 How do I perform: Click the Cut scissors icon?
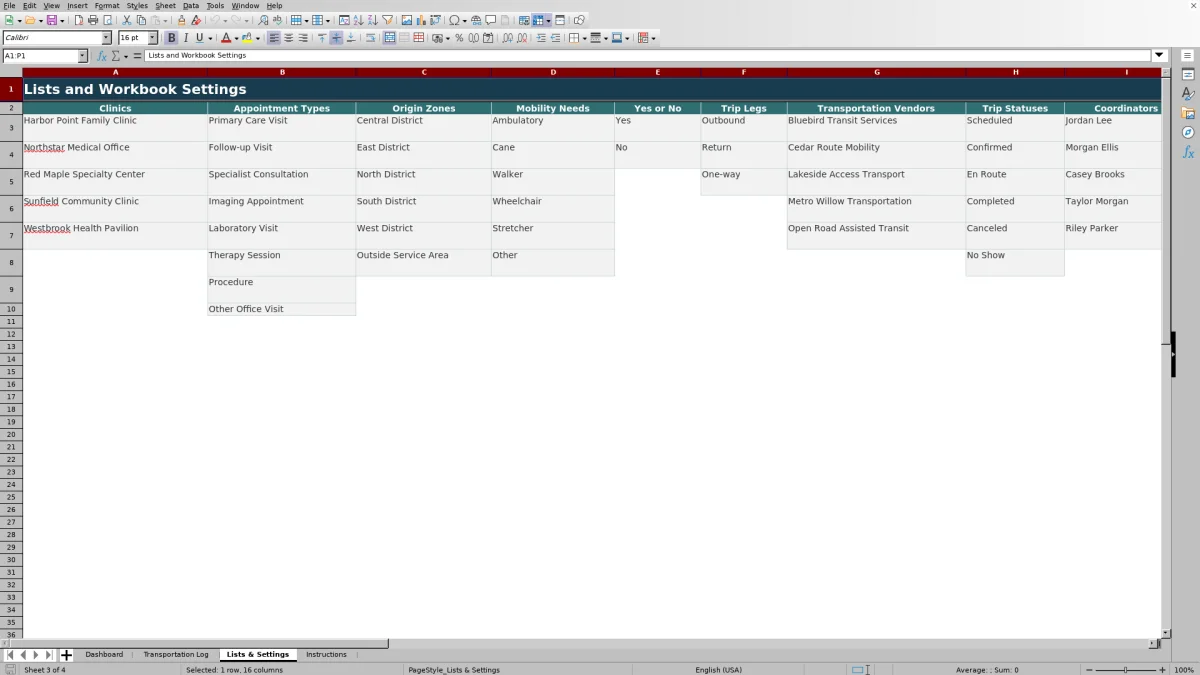pos(127,20)
